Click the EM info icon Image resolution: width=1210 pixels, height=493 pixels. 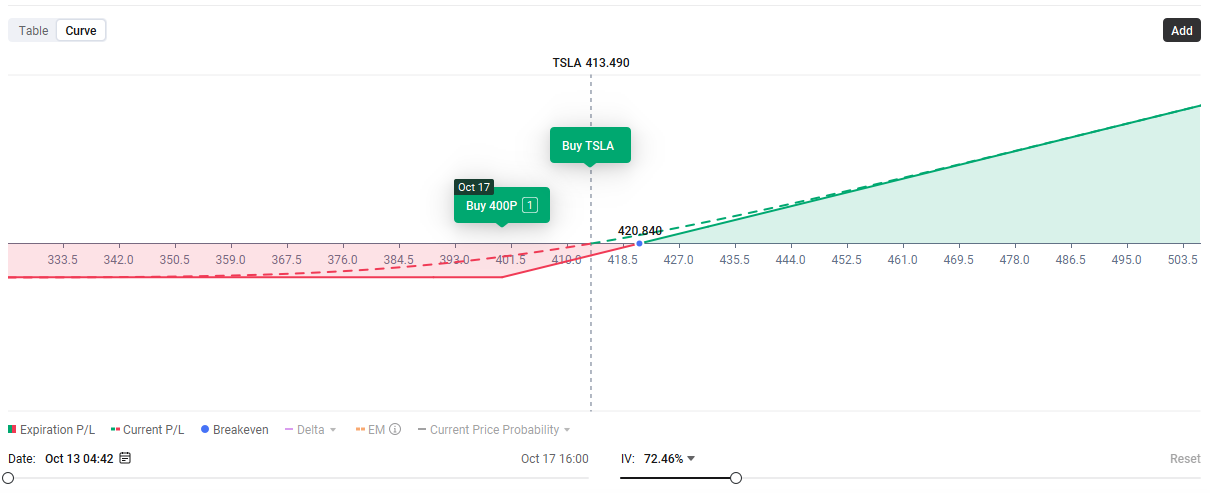[x=395, y=430]
